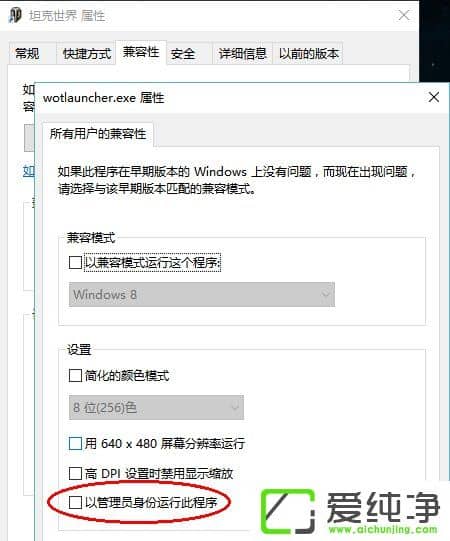Toggle 用 640 x 480 屏幕分辨率运行 checkbox
450x541 pixels.
[75, 443]
